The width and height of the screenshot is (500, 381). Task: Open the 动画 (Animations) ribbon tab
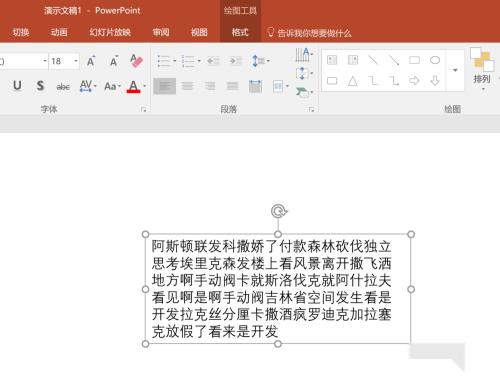point(59,32)
